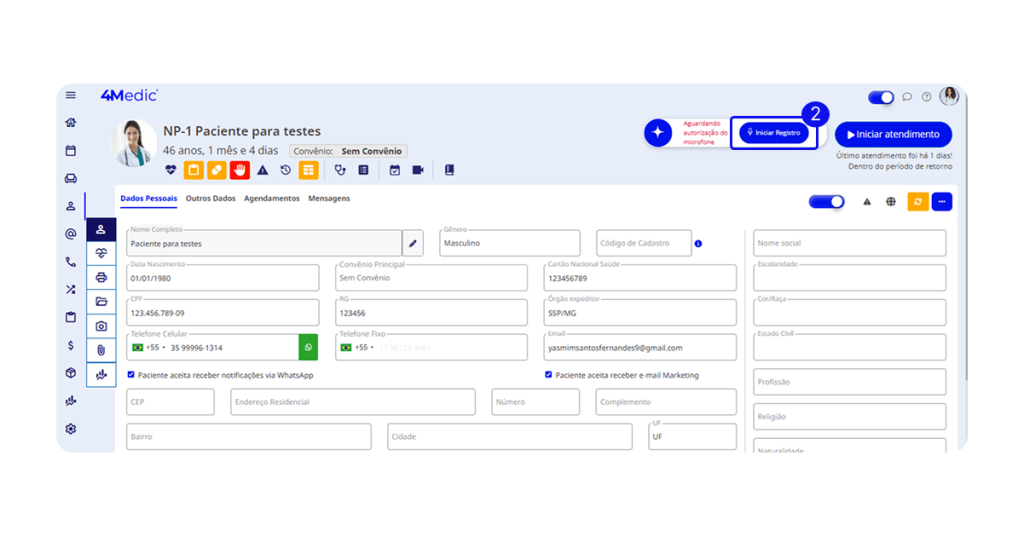Viewport: 1024px width, 537px height.
Task: Uncheck the e-mail Marketing checkbox
Action: click(548, 375)
